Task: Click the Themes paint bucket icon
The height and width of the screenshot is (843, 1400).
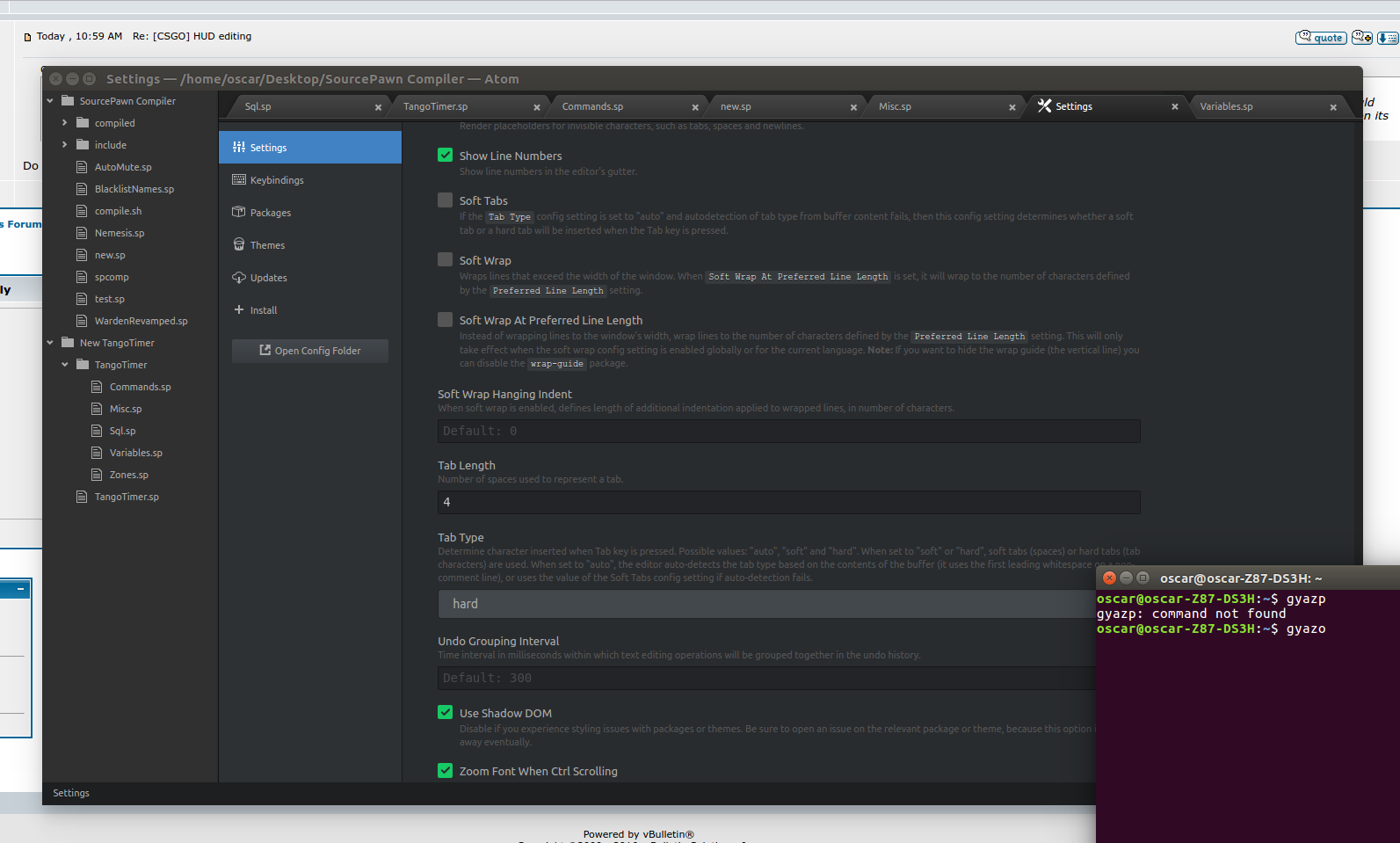Action: [x=239, y=244]
